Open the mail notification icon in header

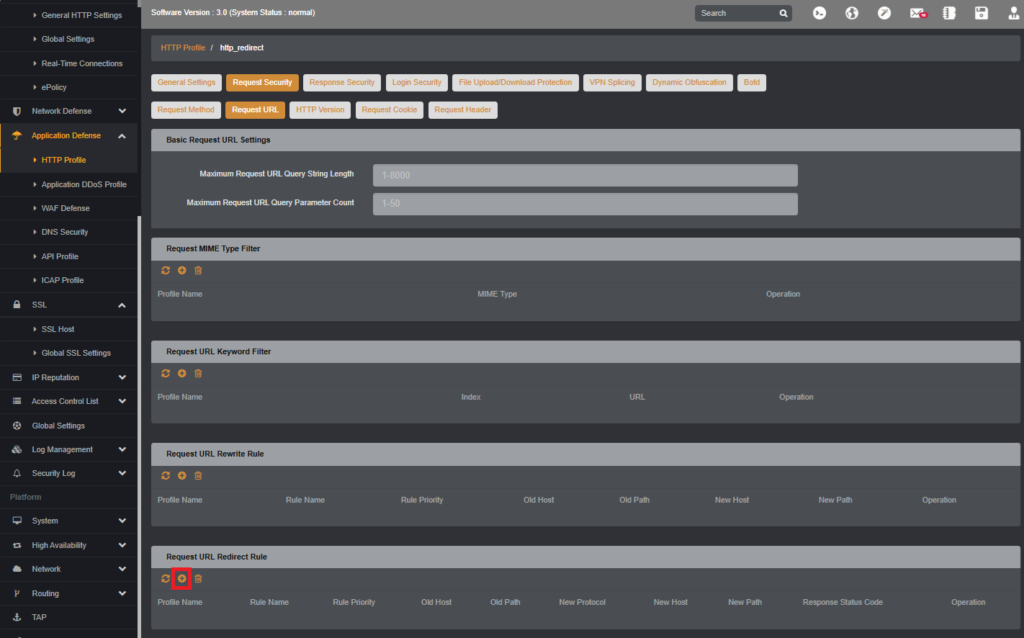918,13
